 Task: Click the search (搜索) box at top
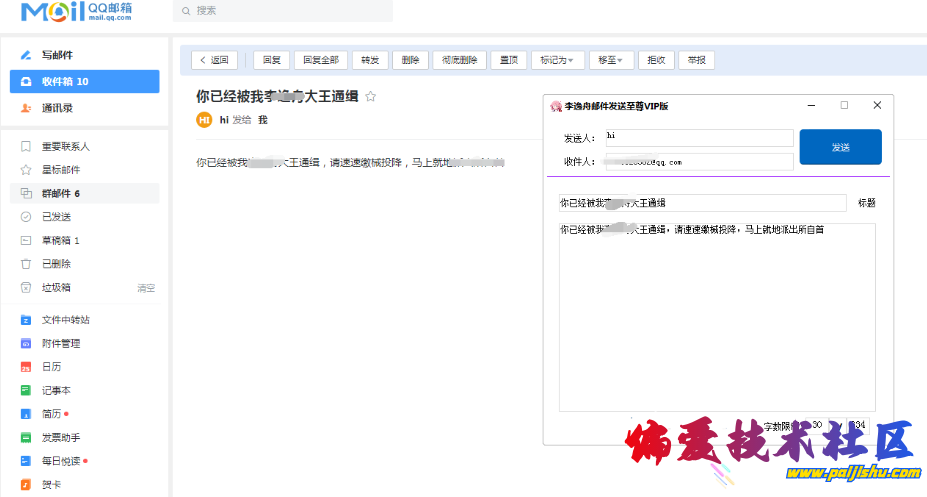[x=282, y=11]
